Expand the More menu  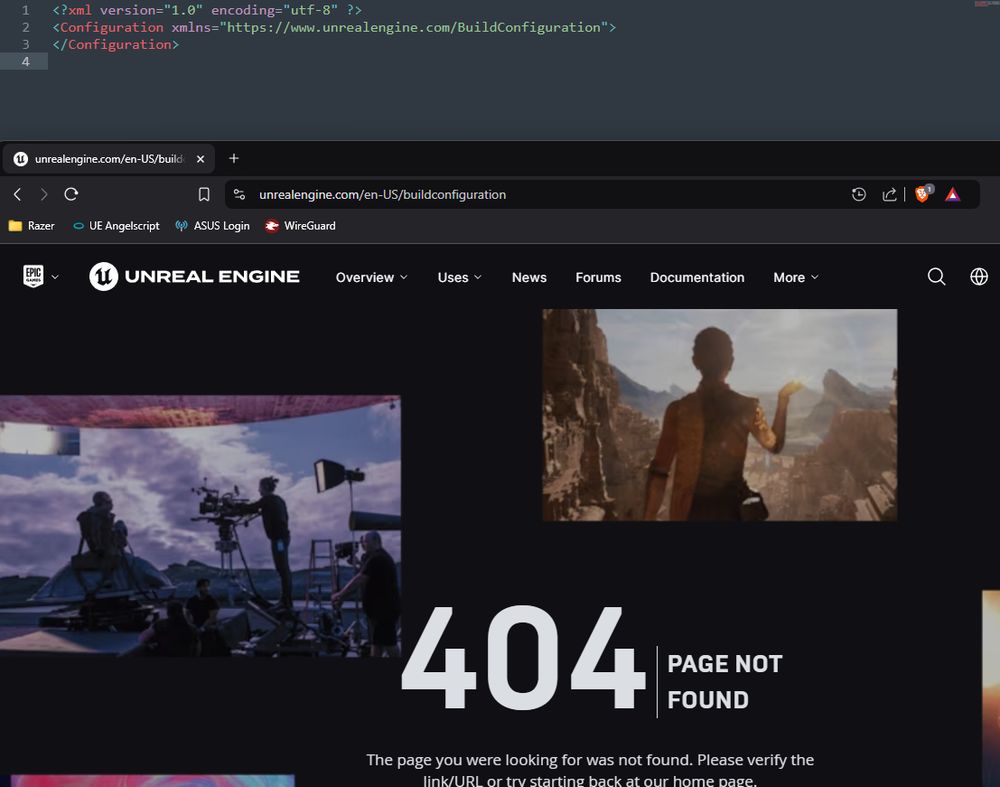[x=795, y=277]
